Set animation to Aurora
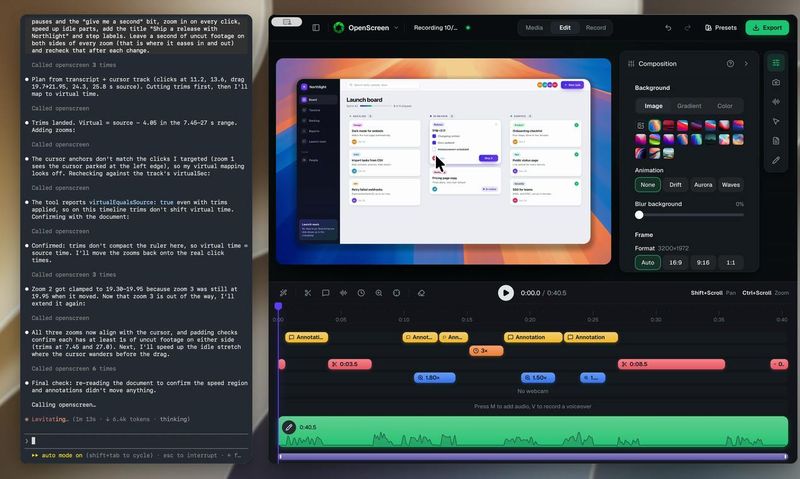Screen dimensions: 800x479 click(703, 185)
